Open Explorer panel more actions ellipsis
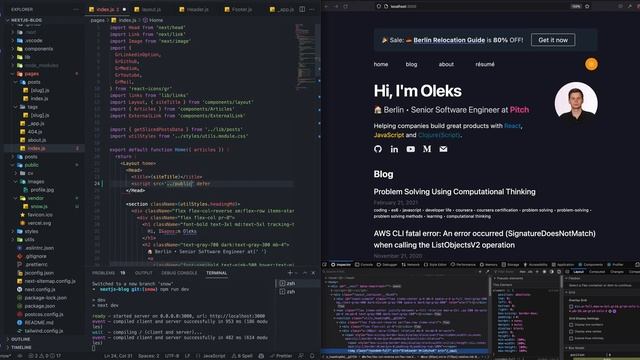Screen dimensions: 640x360 tap(76, 9)
